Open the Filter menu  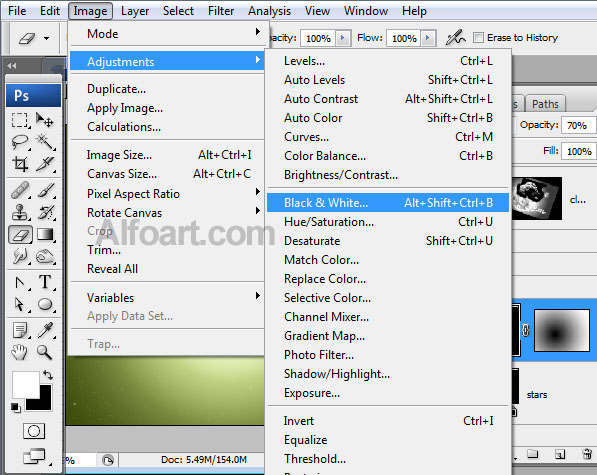[221, 11]
